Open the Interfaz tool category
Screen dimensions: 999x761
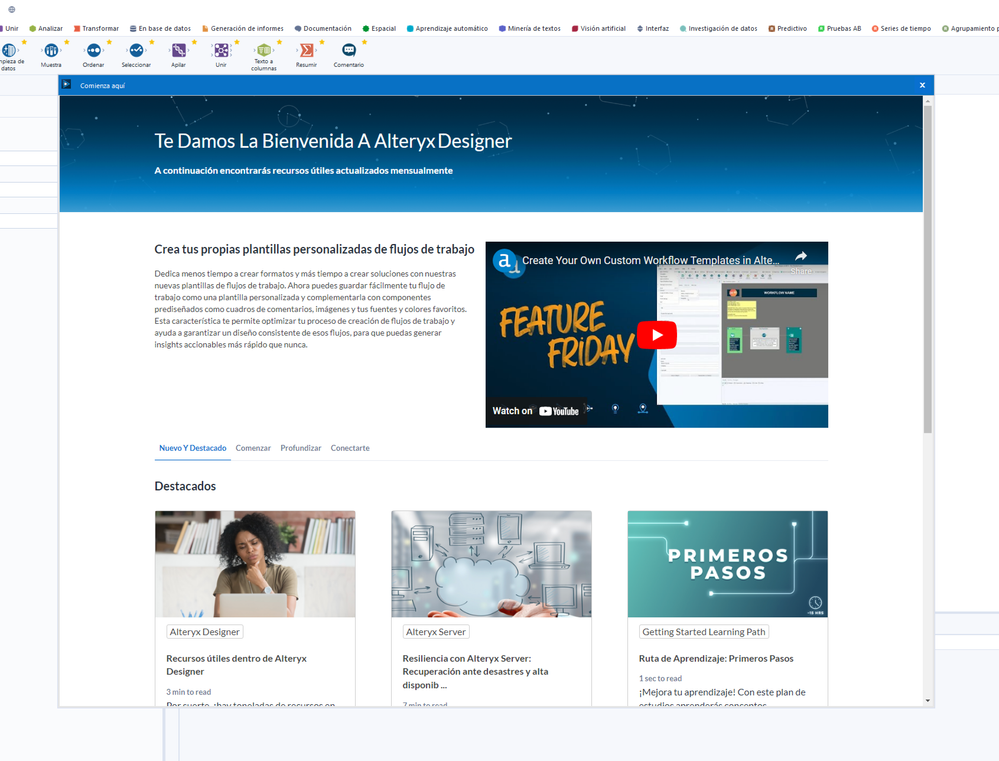[653, 29]
